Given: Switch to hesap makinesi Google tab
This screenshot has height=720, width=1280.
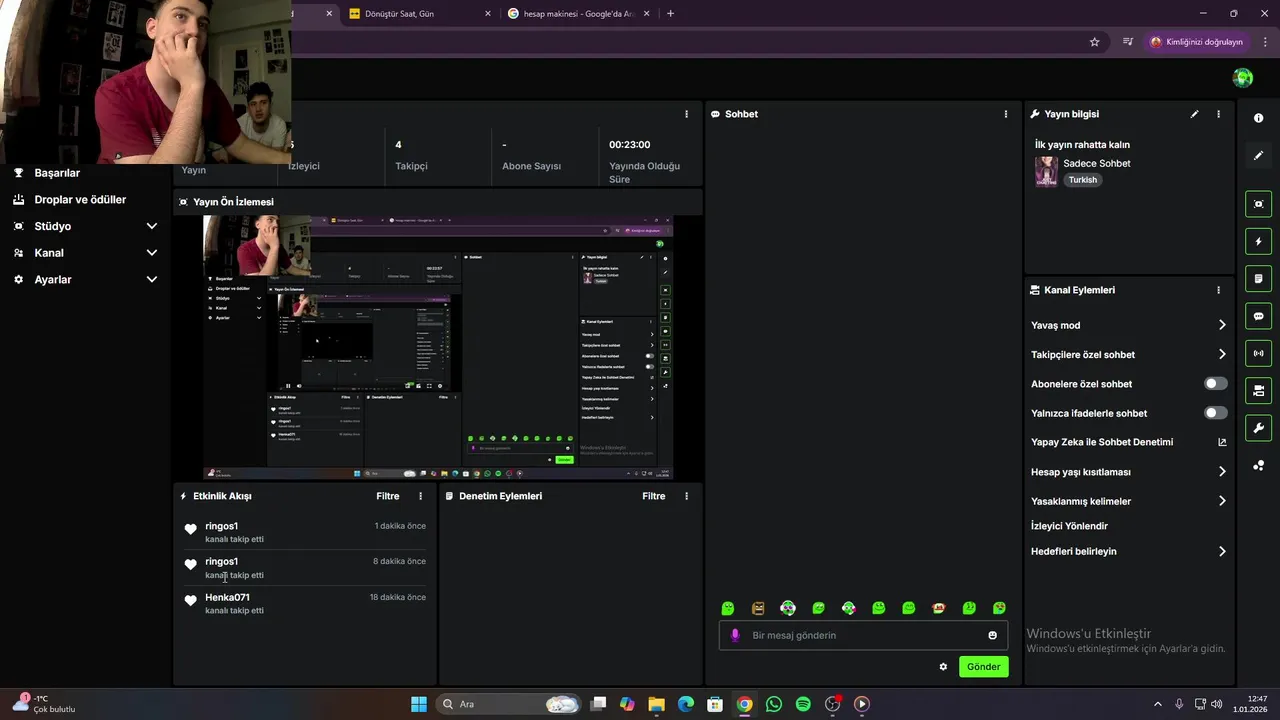Looking at the screenshot, I should pyautogui.click(x=579, y=14).
